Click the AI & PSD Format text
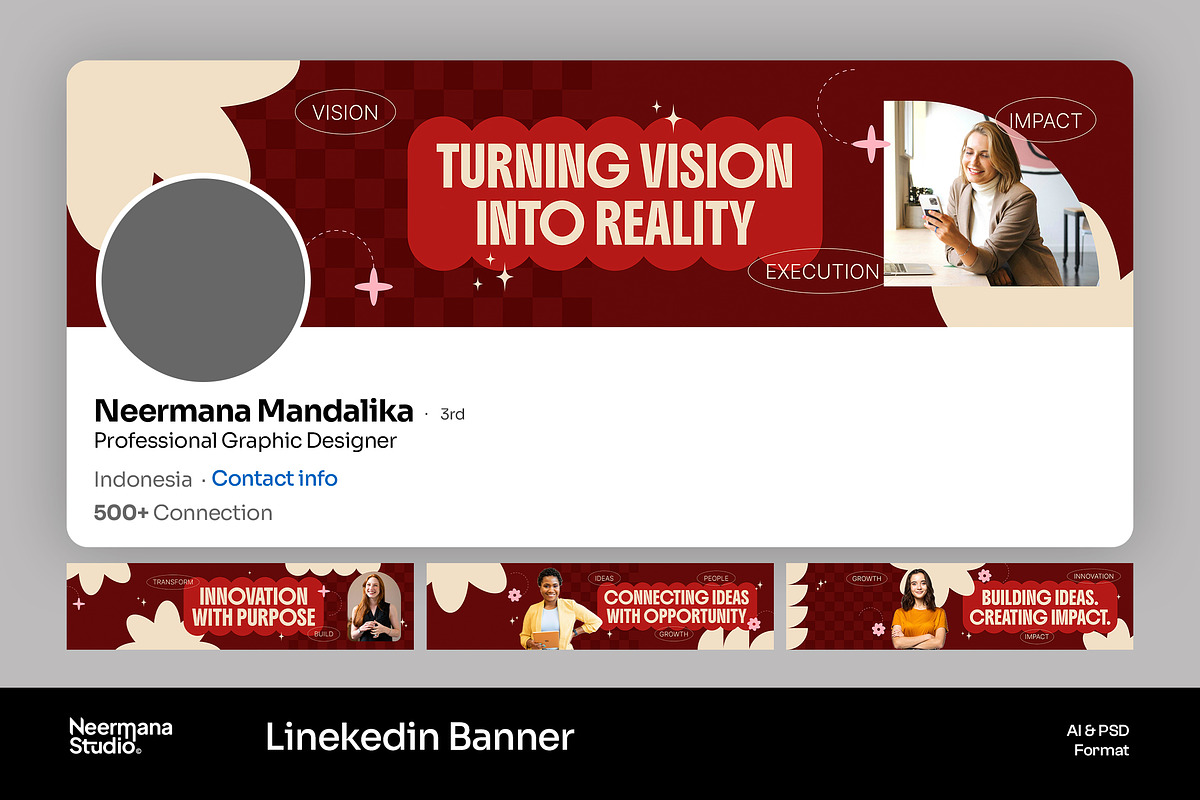1200x800 pixels. click(x=1097, y=740)
